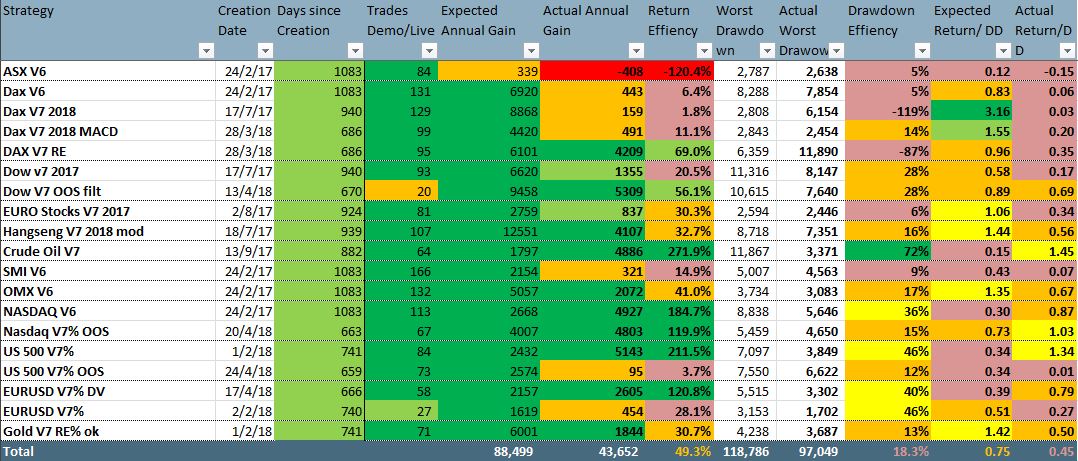Click the 211.5% Return Effiency cell
The height and width of the screenshot is (461, 1078).
pyautogui.click(x=679, y=351)
